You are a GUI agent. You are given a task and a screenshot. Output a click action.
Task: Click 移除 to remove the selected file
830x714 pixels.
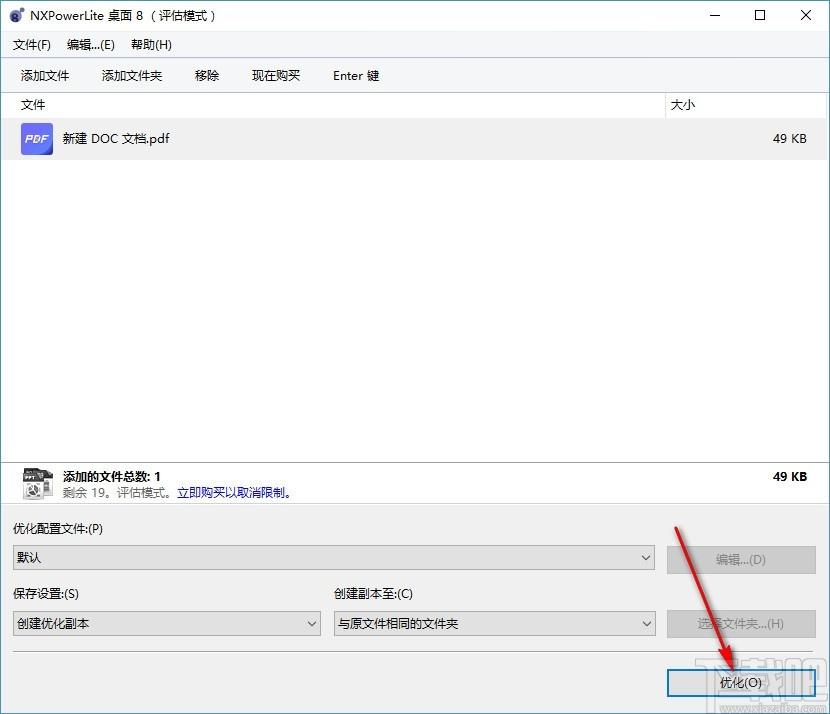click(207, 76)
